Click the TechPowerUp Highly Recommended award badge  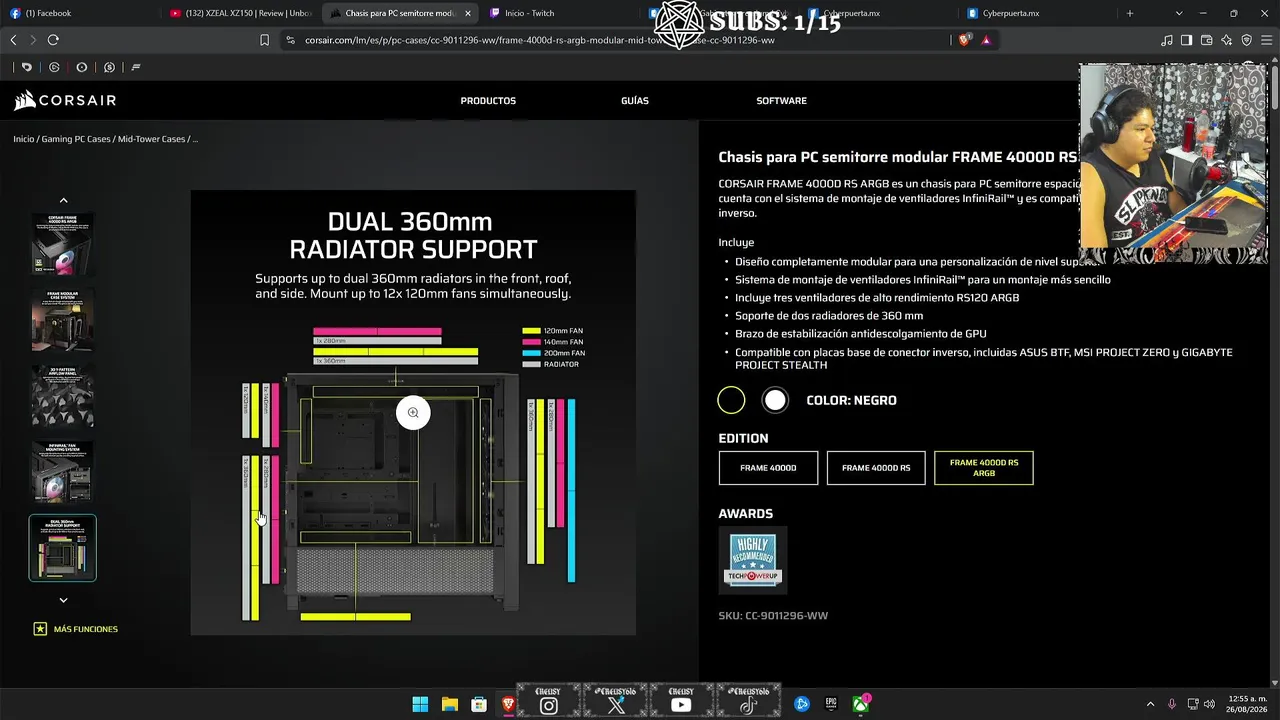[x=753, y=561]
